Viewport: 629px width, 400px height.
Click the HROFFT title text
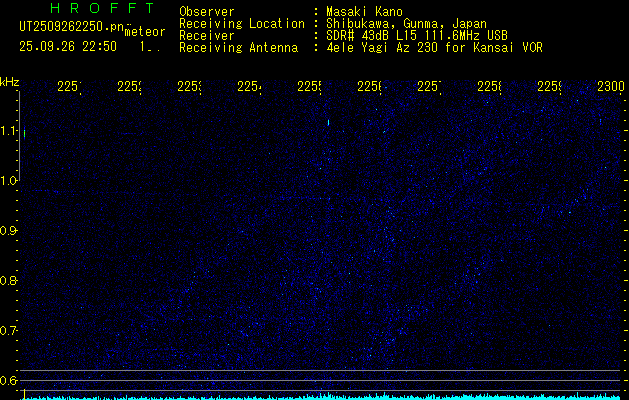103,8
